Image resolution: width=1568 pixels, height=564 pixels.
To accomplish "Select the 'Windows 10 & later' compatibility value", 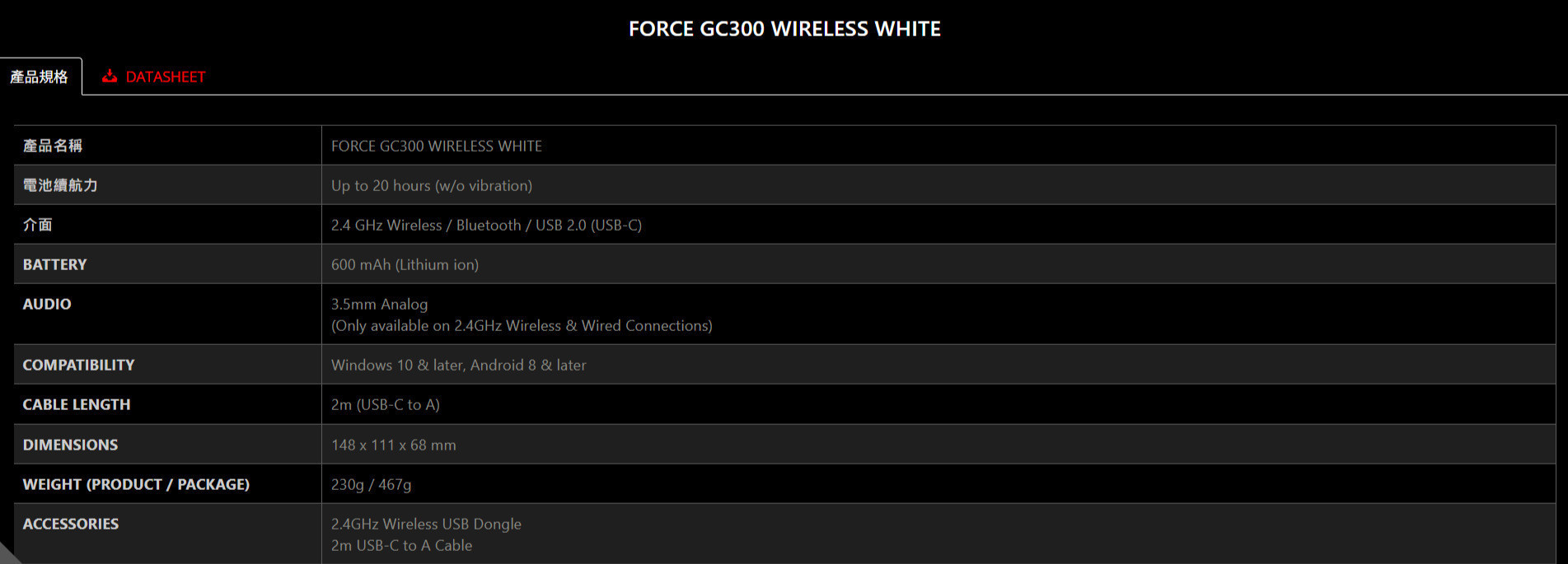I will tap(458, 365).
